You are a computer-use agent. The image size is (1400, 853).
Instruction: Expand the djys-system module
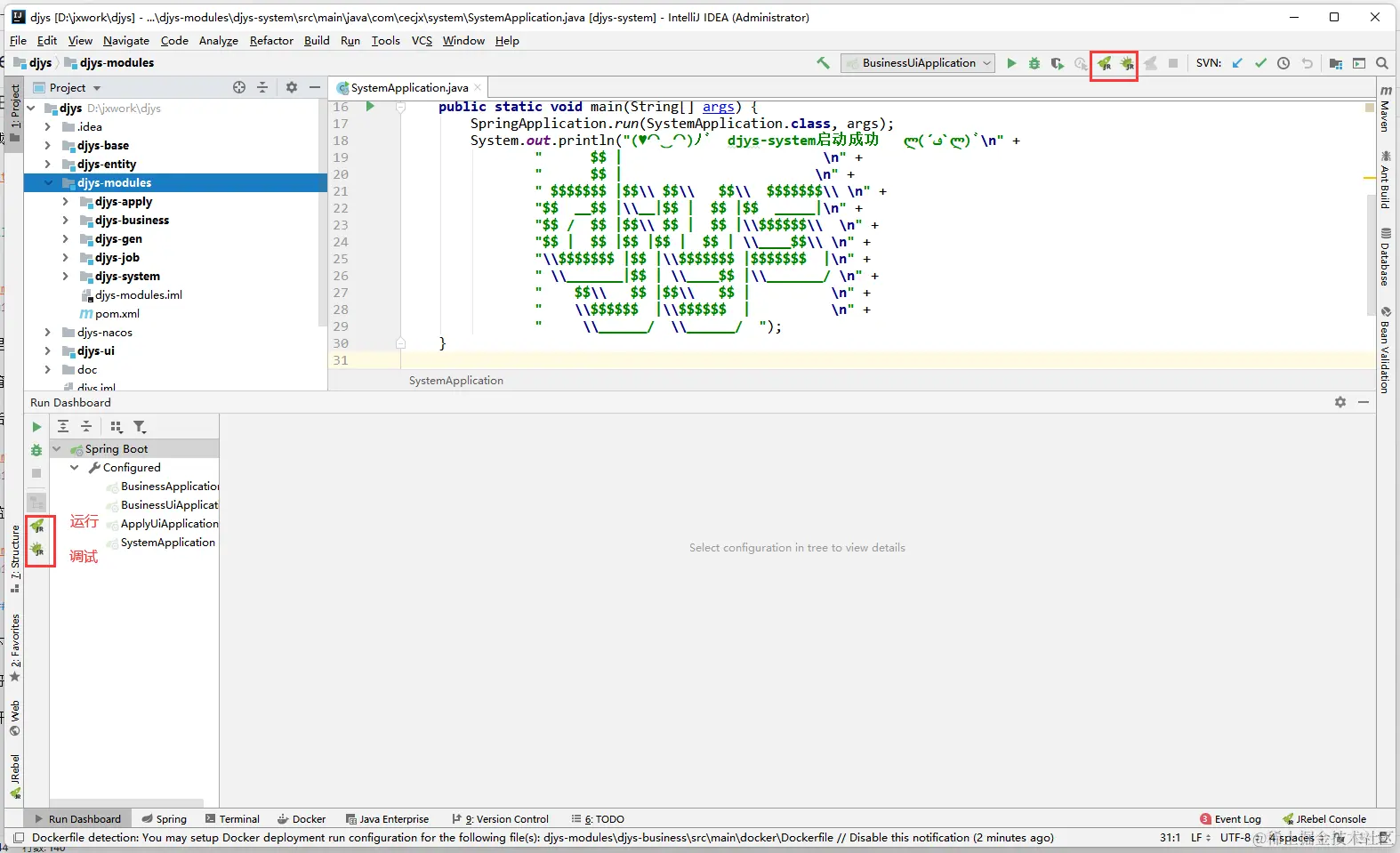[66, 277]
